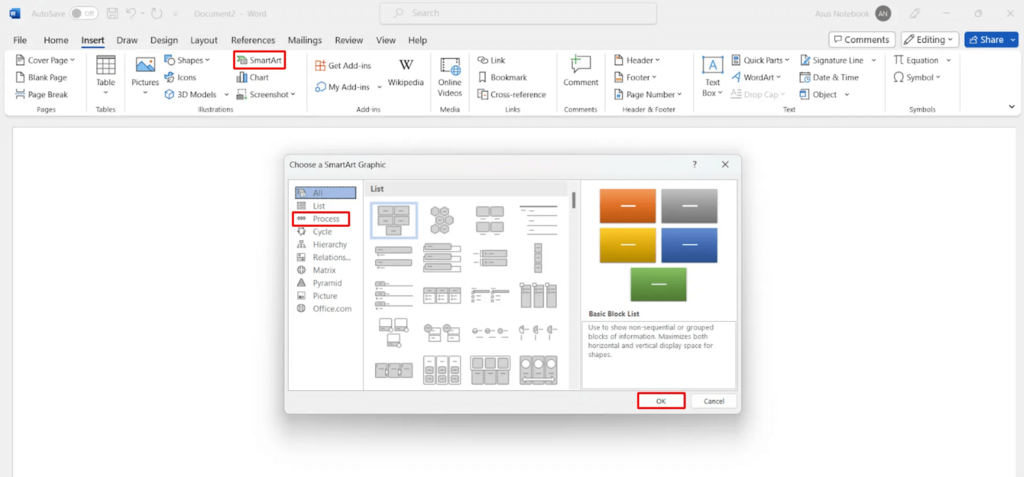Image resolution: width=1024 pixels, height=477 pixels.
Task: Click the Text Box button
Action: 712,76
